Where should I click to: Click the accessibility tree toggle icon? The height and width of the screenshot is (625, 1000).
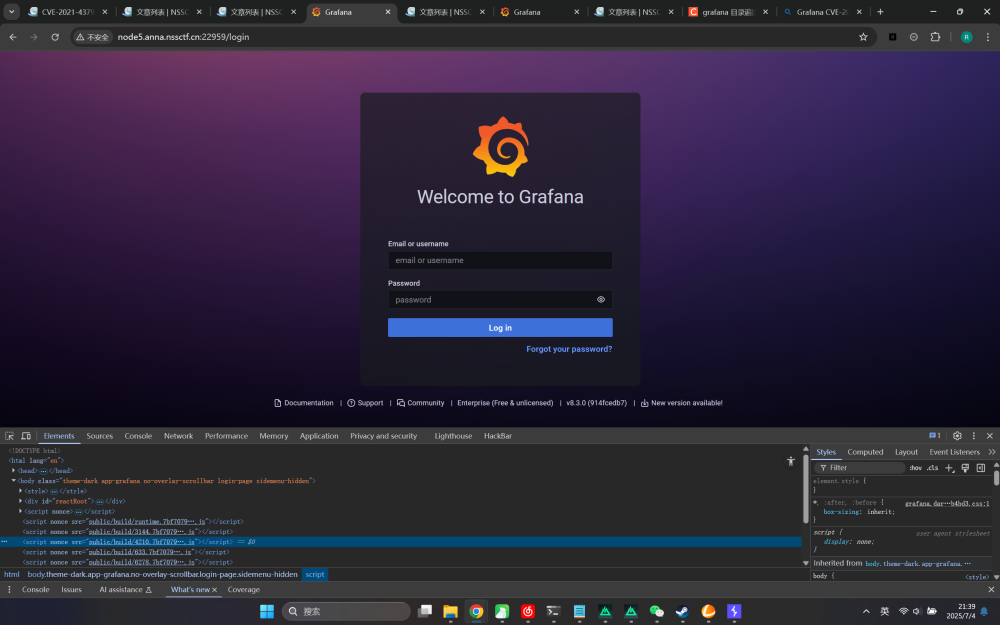point(791,461)
